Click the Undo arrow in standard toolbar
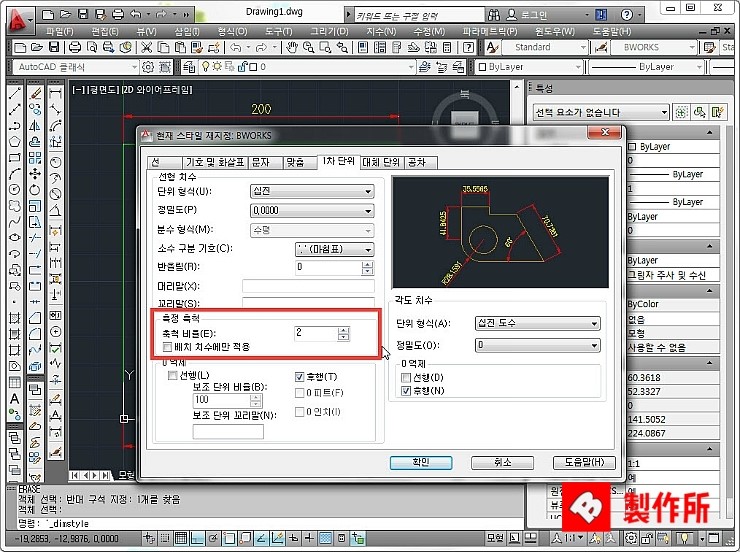The image size is (740, 552). pyautogui.click(x=235, y=47)
